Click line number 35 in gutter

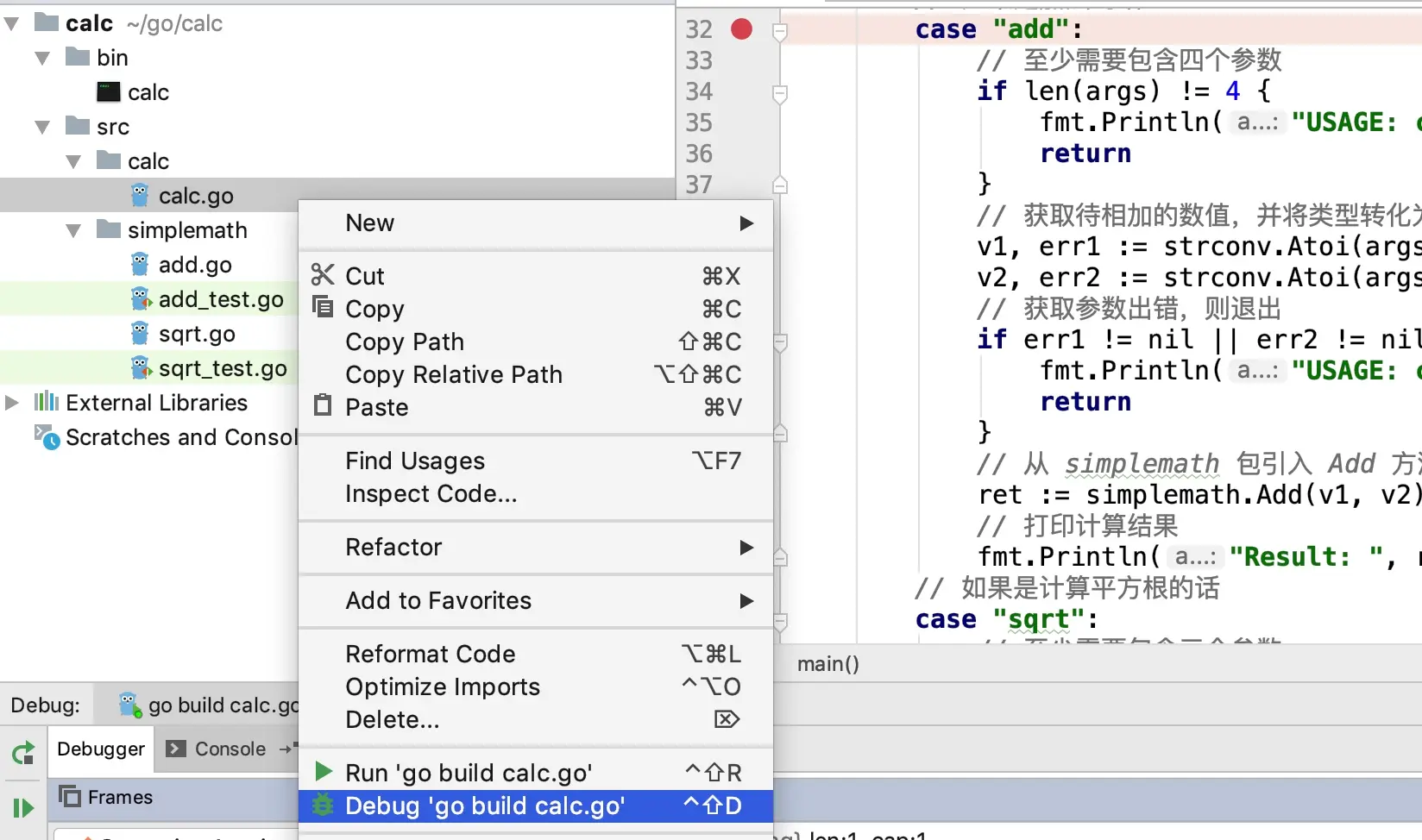point(699,122)
